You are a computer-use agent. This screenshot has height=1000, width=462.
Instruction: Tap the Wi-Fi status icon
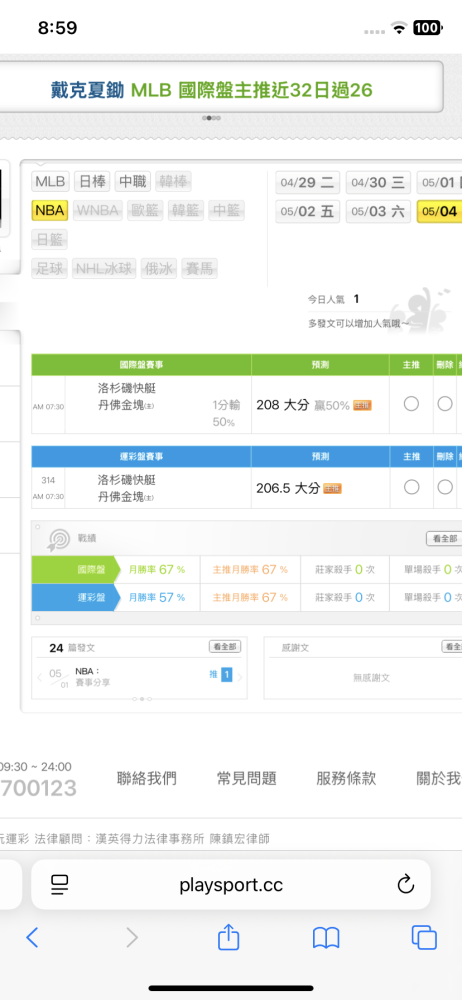point(399,28)
